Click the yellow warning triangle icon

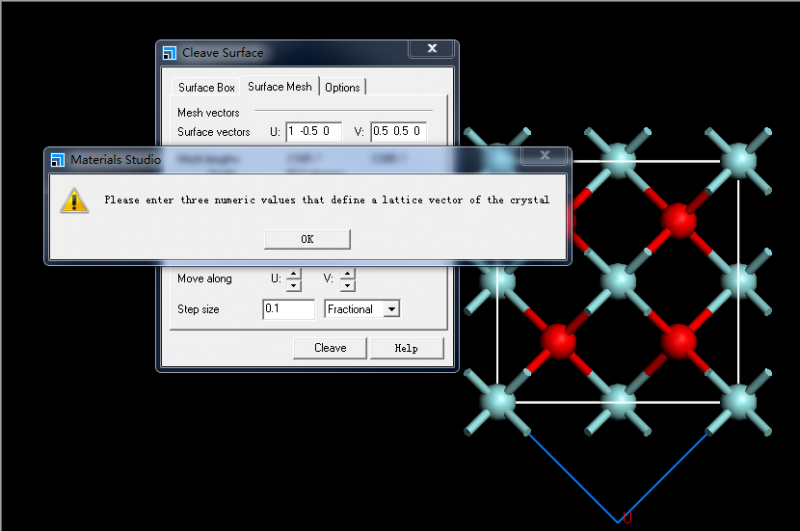[74, 200]
